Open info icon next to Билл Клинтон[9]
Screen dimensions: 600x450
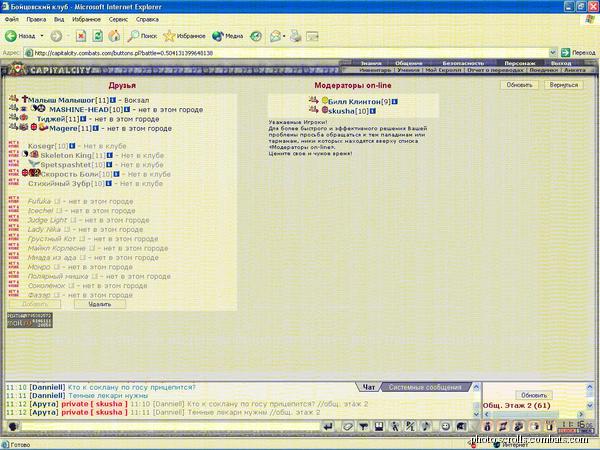click(395, 102)
